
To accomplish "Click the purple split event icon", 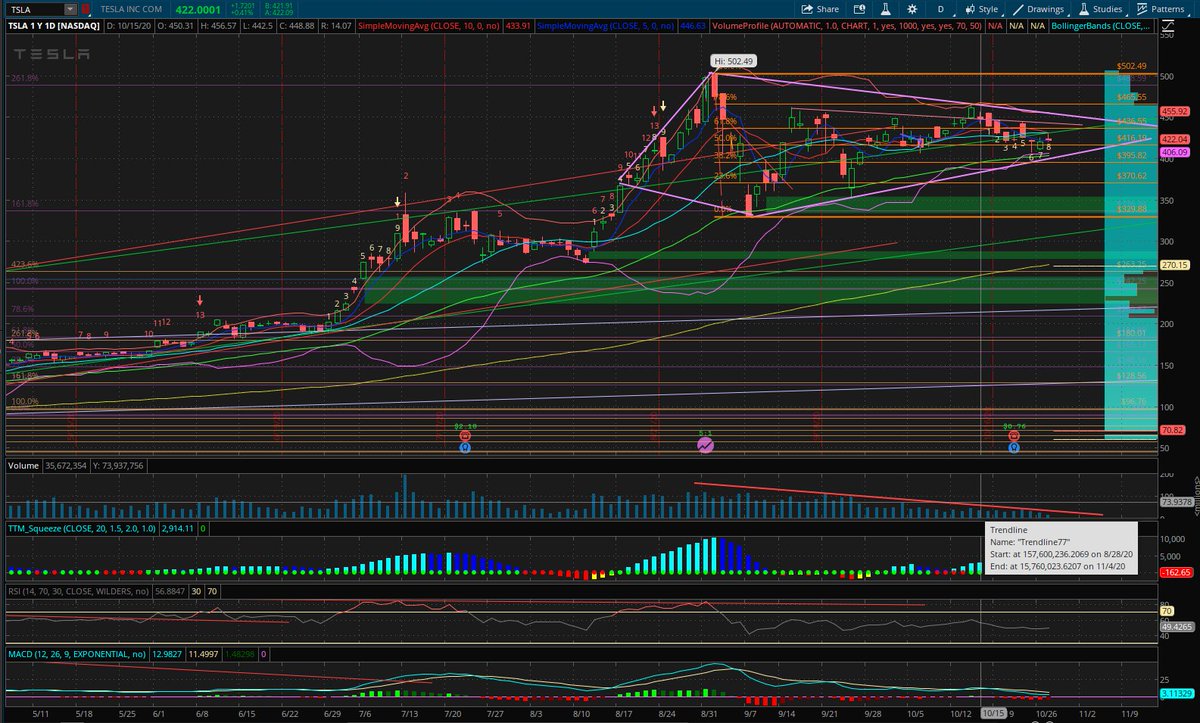I will [706, 445].
